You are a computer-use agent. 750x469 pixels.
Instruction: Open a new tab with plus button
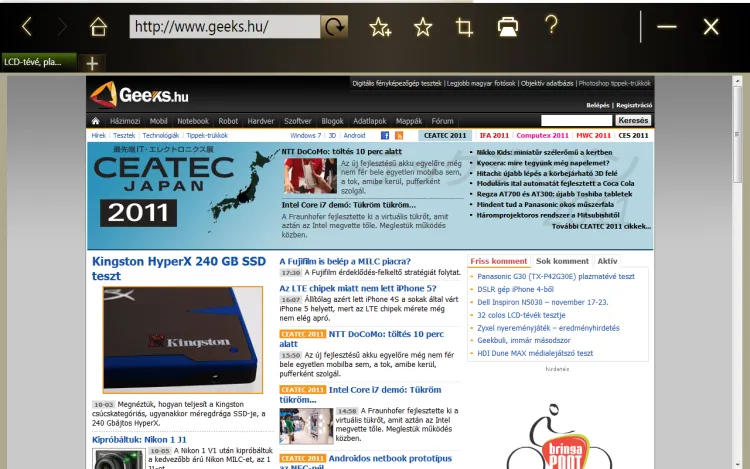(x=92, y=62)
